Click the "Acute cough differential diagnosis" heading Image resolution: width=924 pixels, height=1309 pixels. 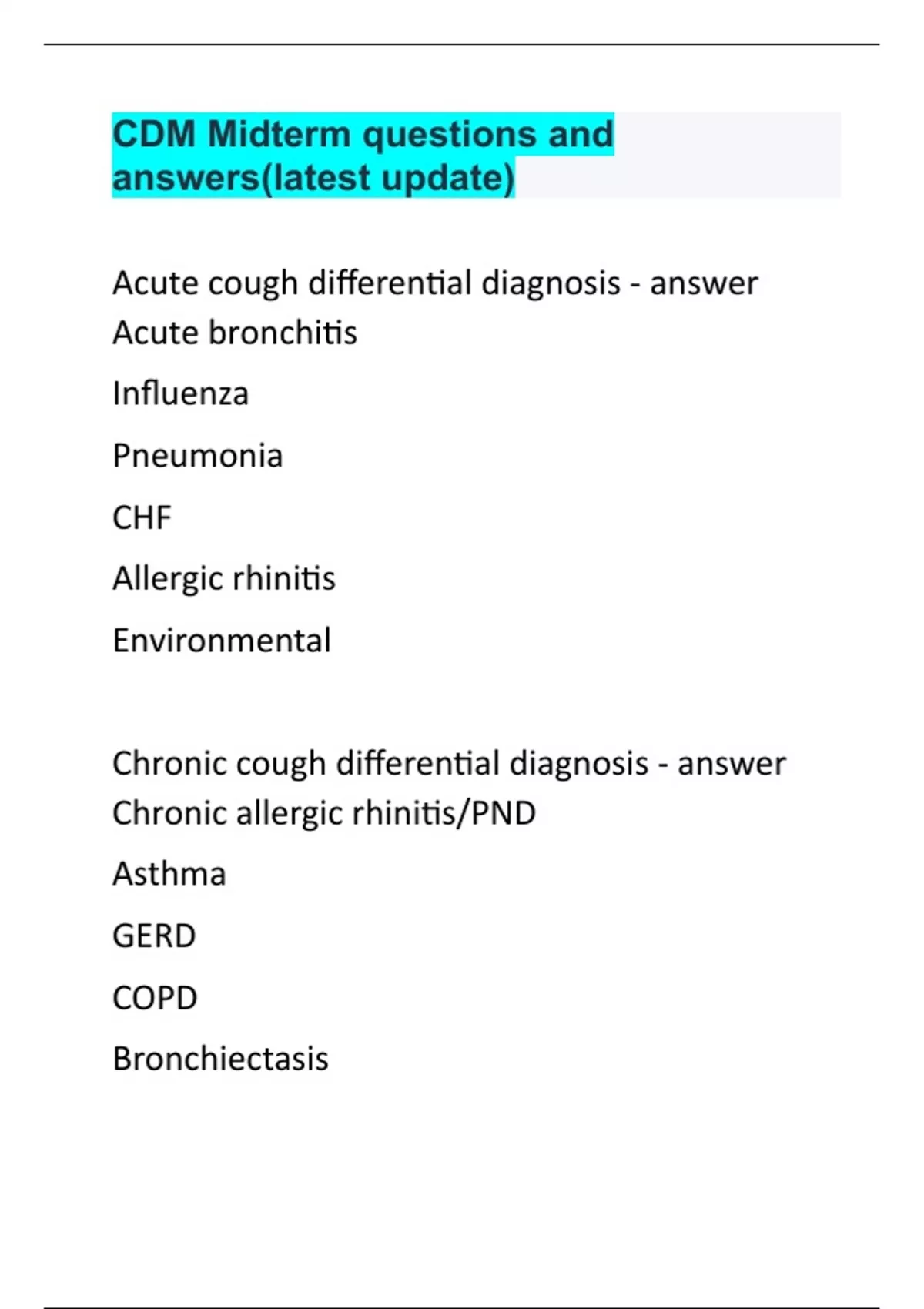(366, 283)
